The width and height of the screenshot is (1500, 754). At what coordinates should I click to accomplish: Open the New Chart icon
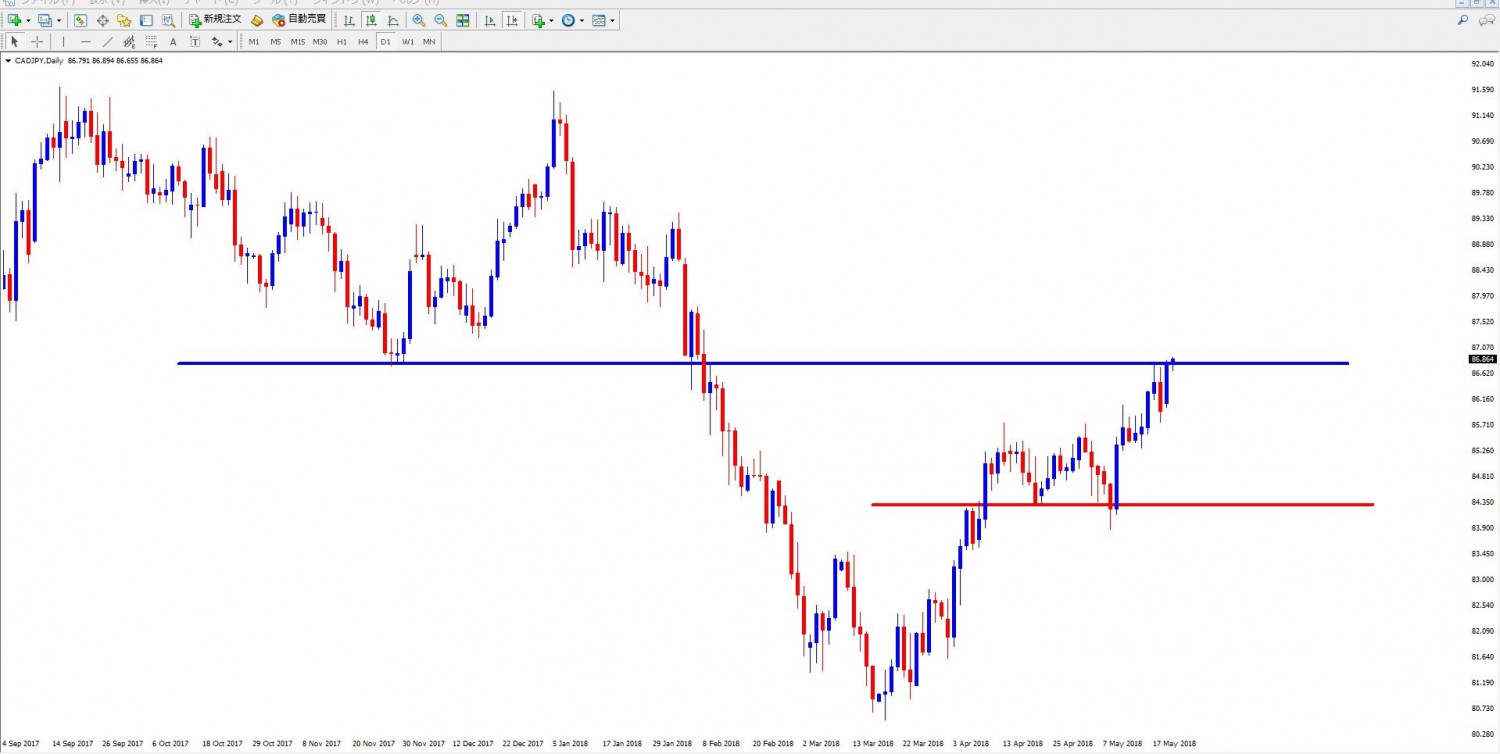(x=14, y=20)
